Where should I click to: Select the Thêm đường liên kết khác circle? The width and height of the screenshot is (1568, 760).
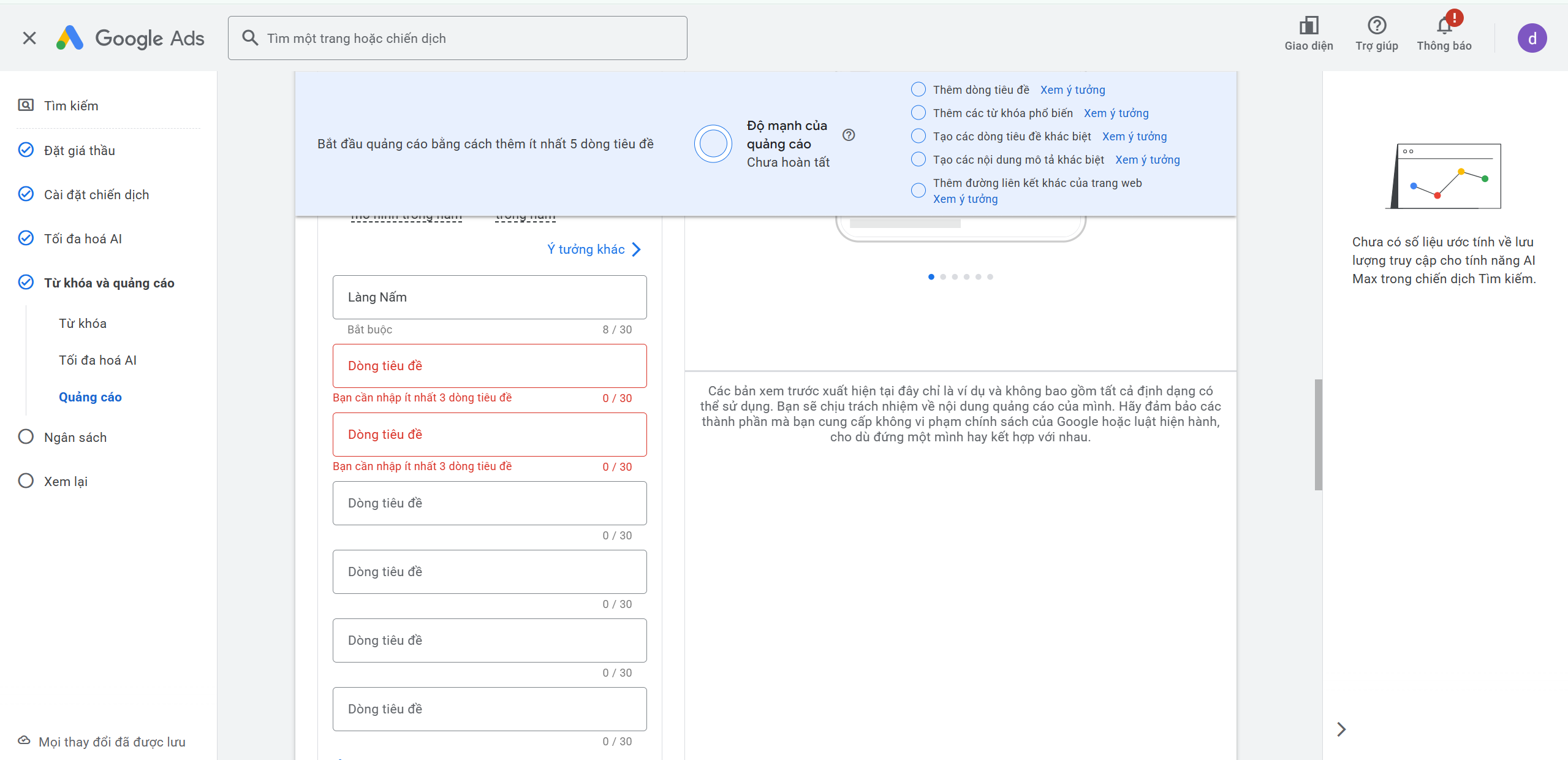click(918, 191)
